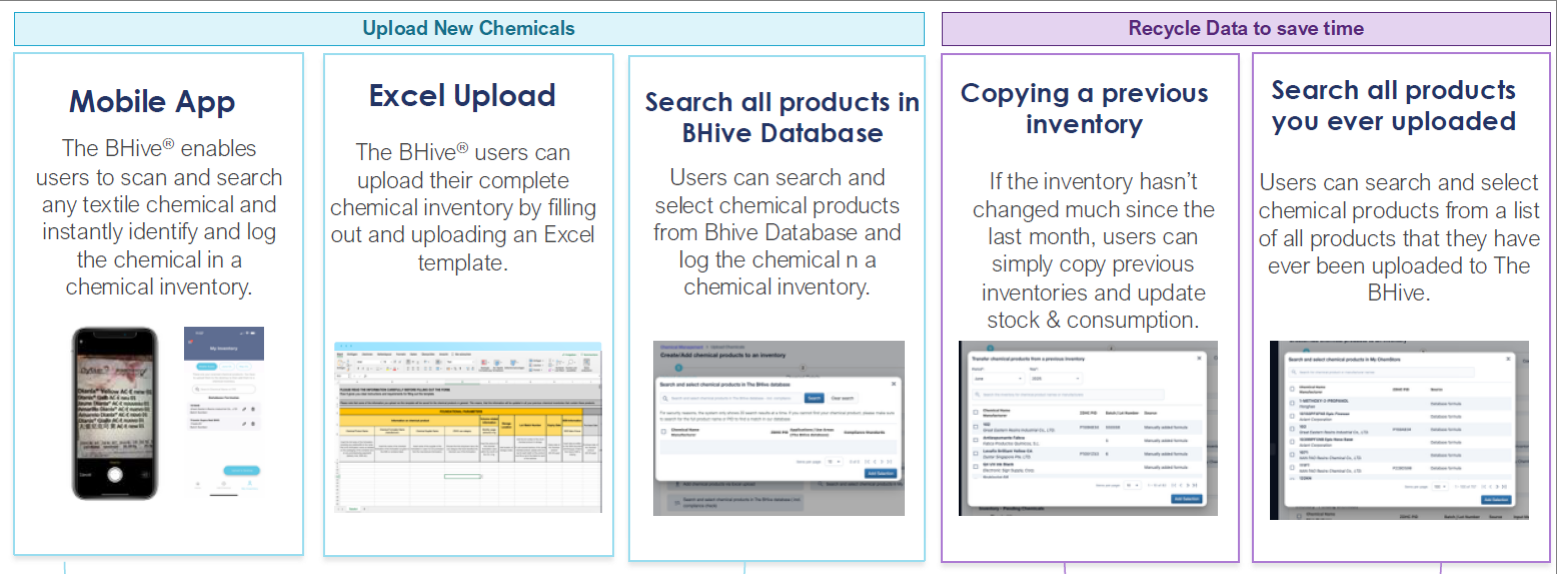
Task: Open items per page dropdown in BHive database dialog
Action: (x=834, y=462)
